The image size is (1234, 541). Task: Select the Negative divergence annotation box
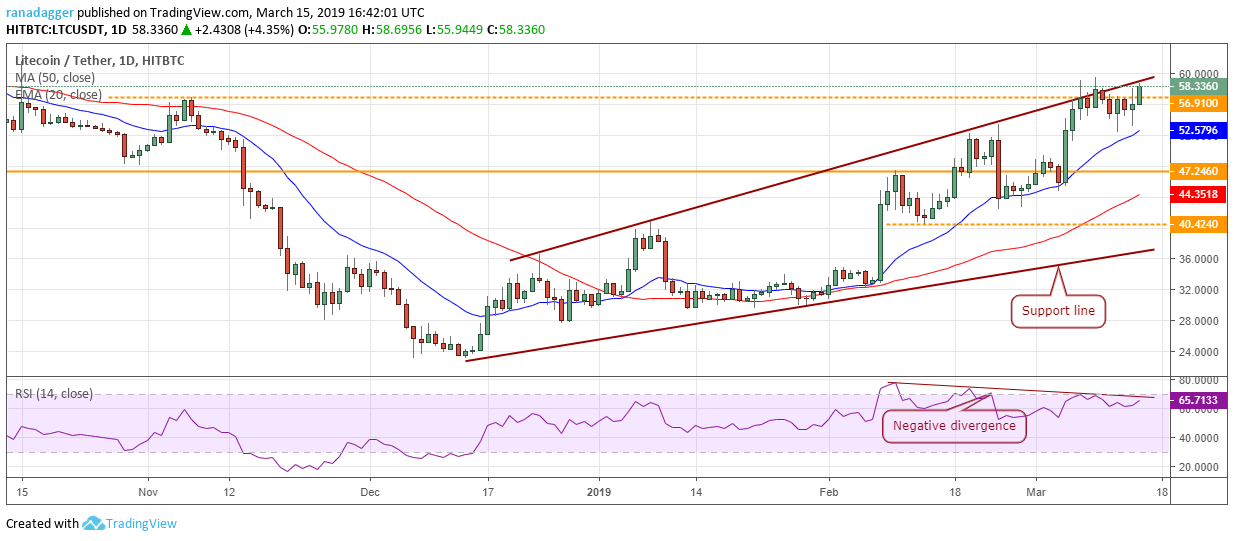point(954,426)
